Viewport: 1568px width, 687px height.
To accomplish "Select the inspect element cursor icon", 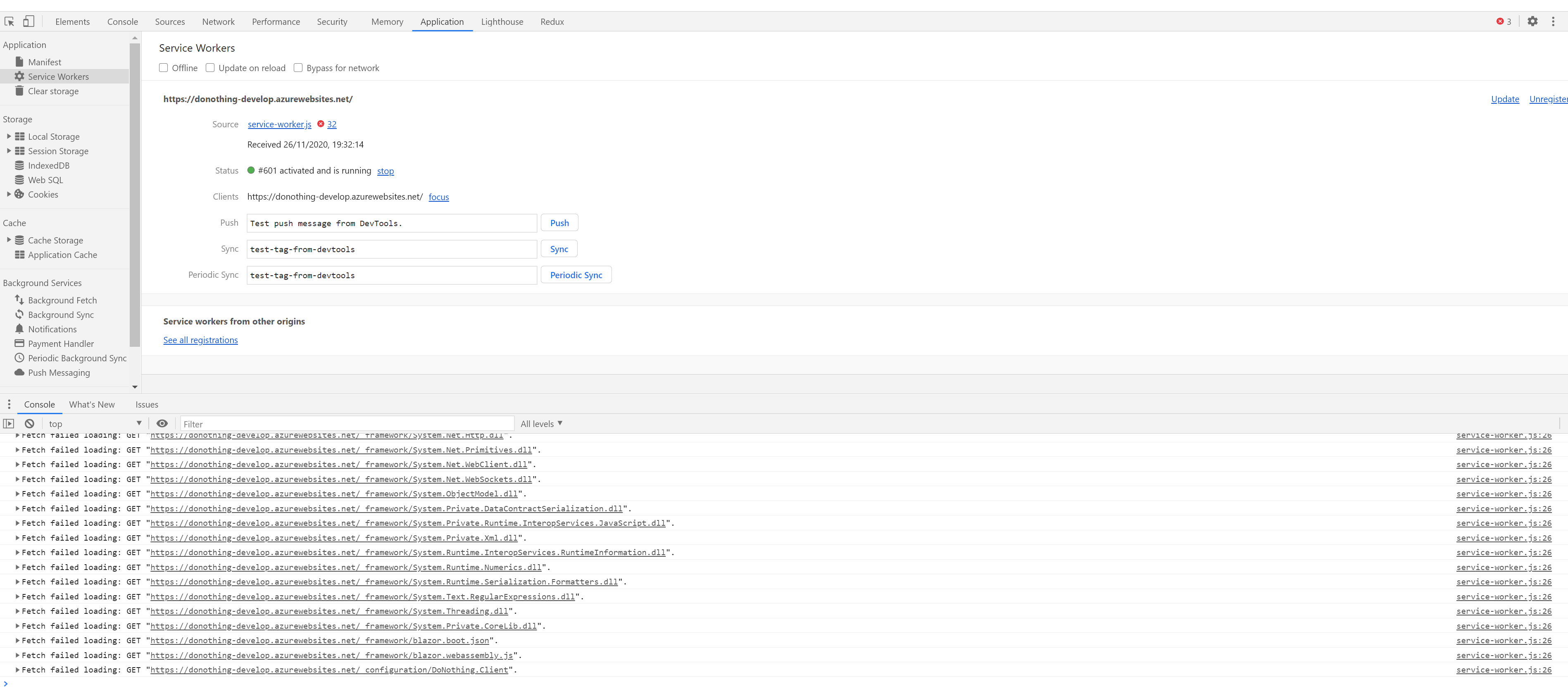I will coord(9,21).
